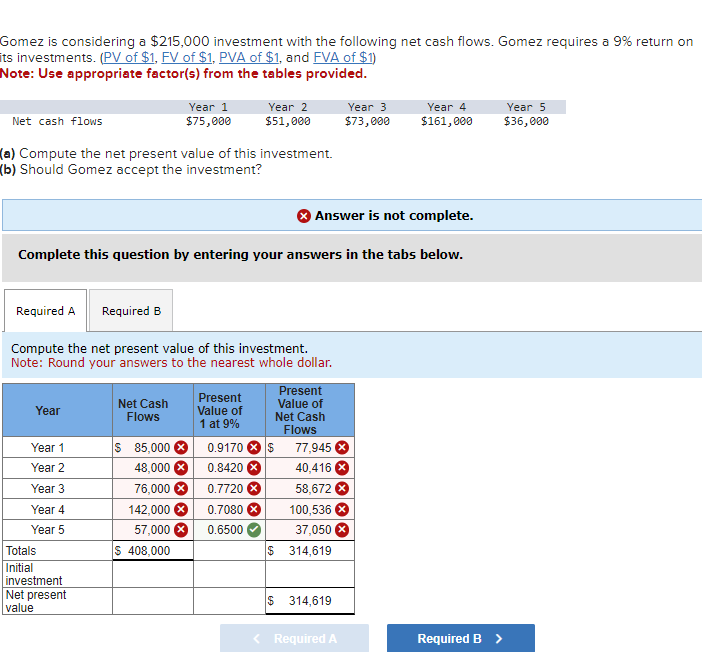This screenshot has height=652, width=702.
Task: Click Year 1 PV factor field 0.9170
Action: pos(229,447)
